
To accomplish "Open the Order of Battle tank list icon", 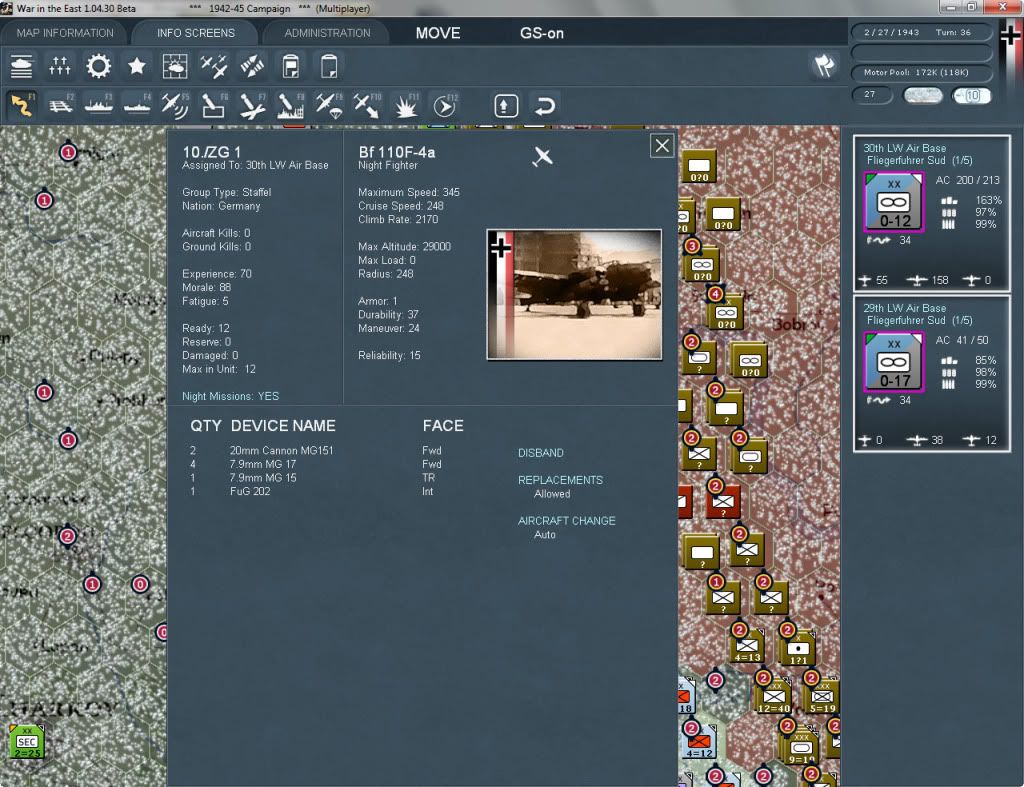I will (x=22, y=66).
